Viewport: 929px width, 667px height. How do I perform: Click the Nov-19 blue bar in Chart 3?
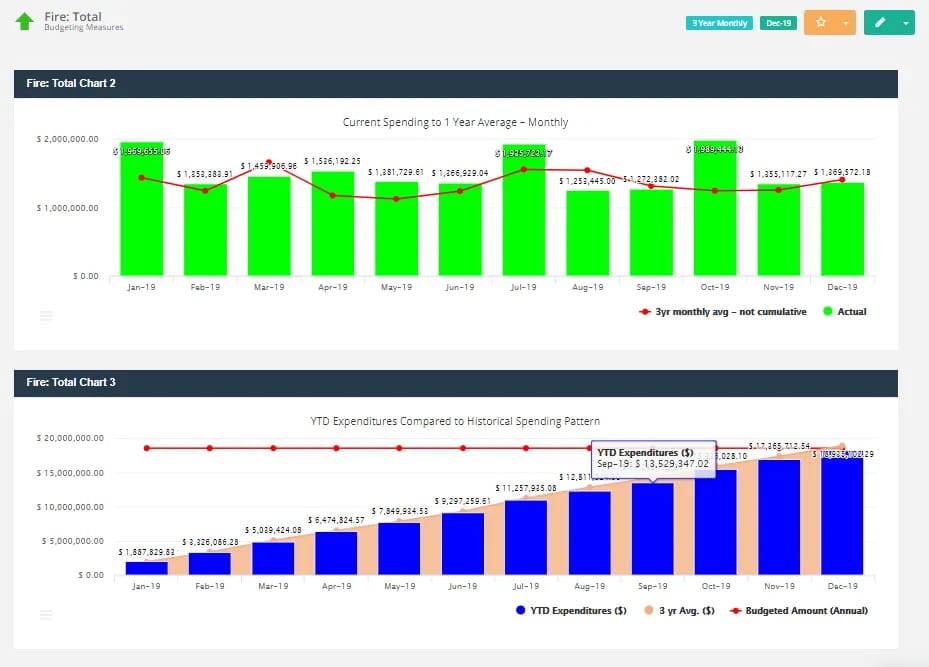pos(779,517)
